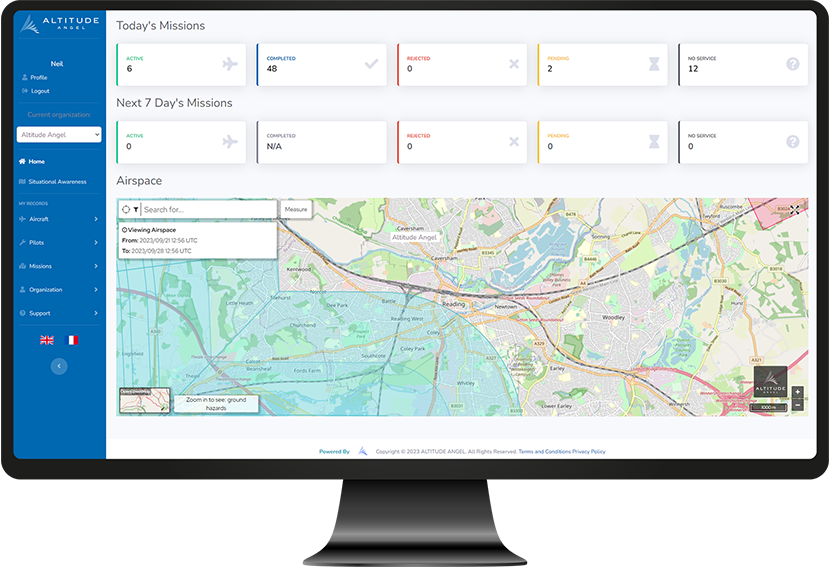830x567 pixels.
Task: Zoom out with the map minus button
Action: click(x=798, y=406)
